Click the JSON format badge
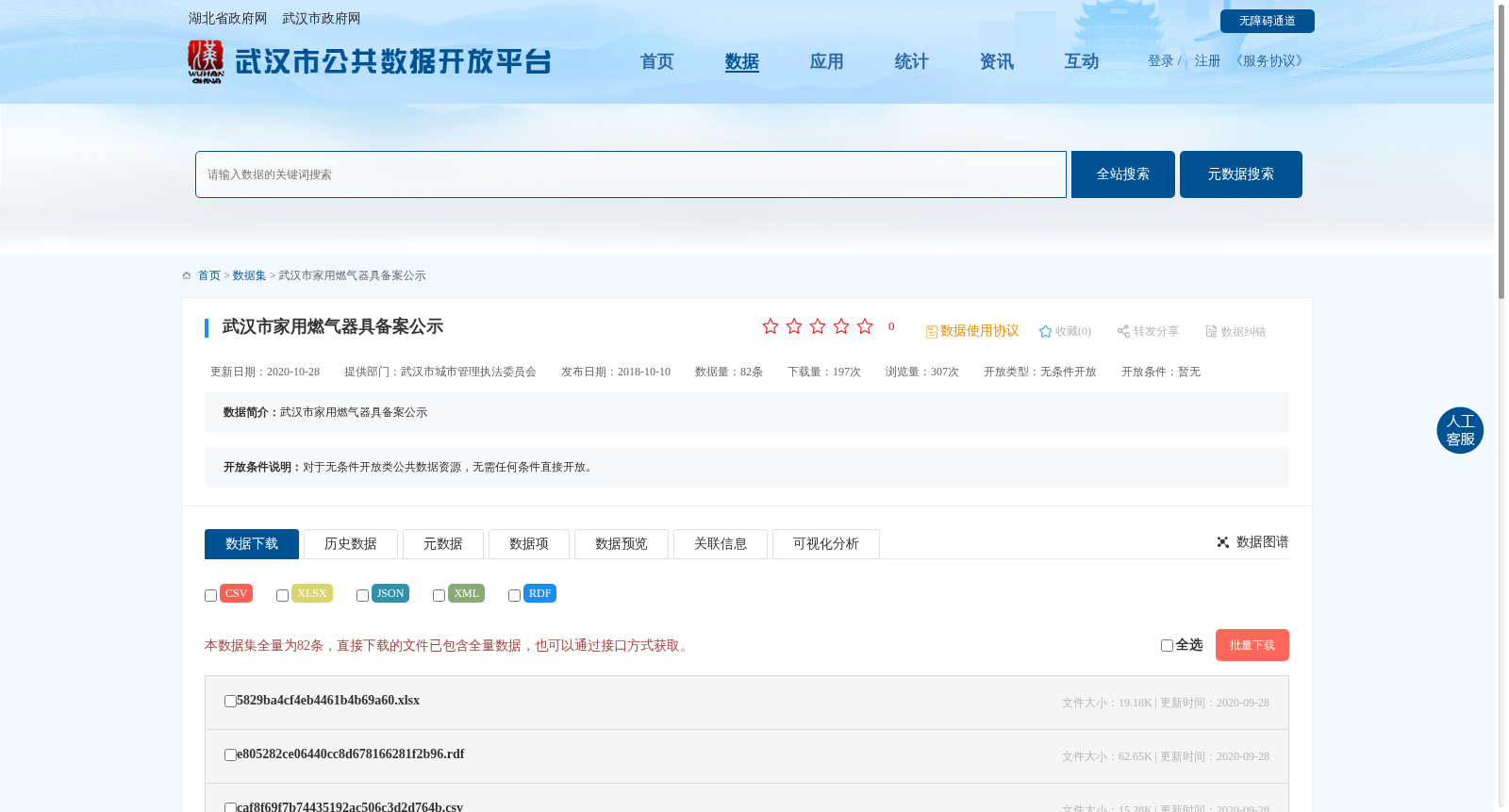 pos(390,593)
